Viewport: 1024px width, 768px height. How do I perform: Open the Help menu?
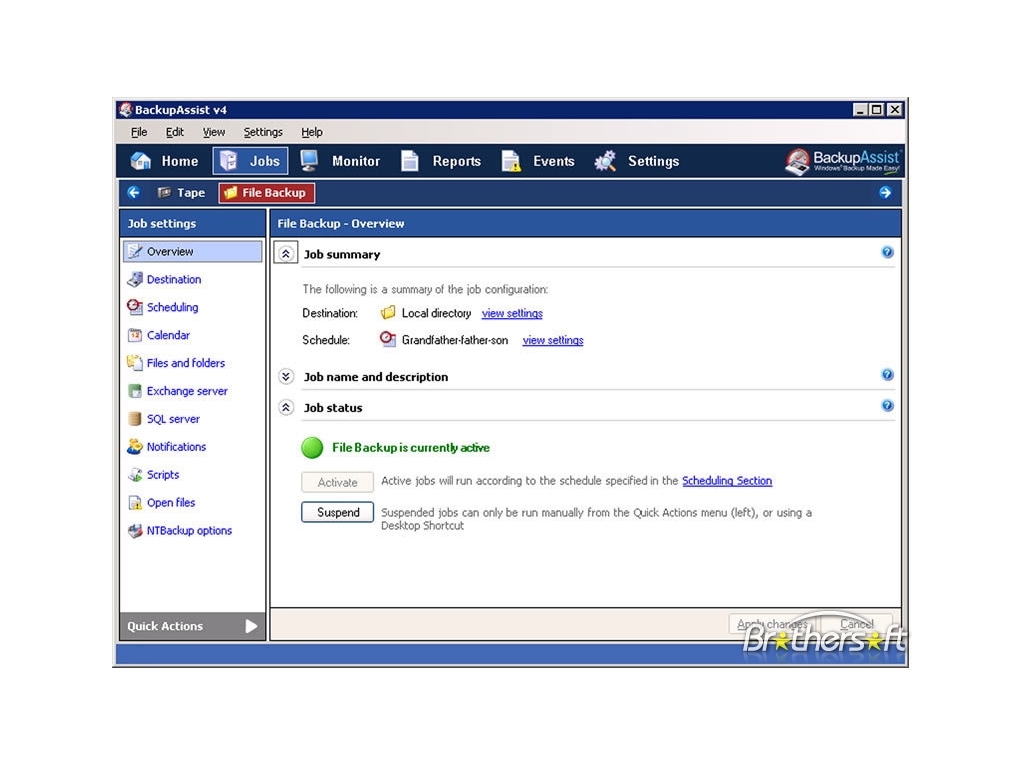pyautogui.click(x=312, y=132)
